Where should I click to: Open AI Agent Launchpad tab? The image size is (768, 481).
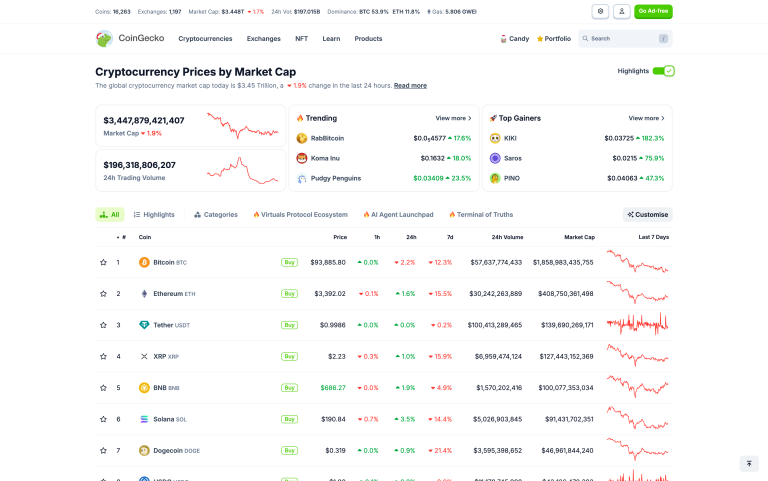(x=398, y=215)
